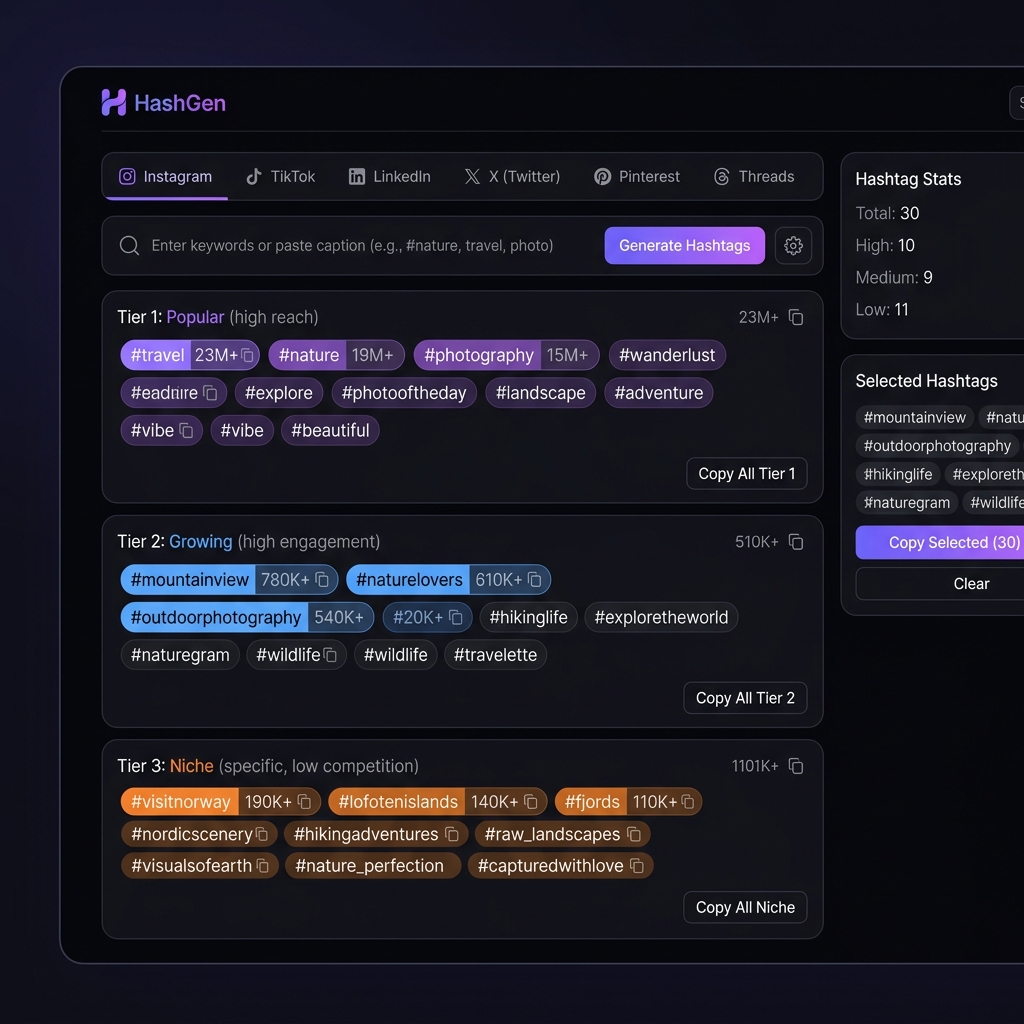This screenshot has width=1024, height=1024.
Task: Click Copy All Tier 2
Action: (745, 698)
